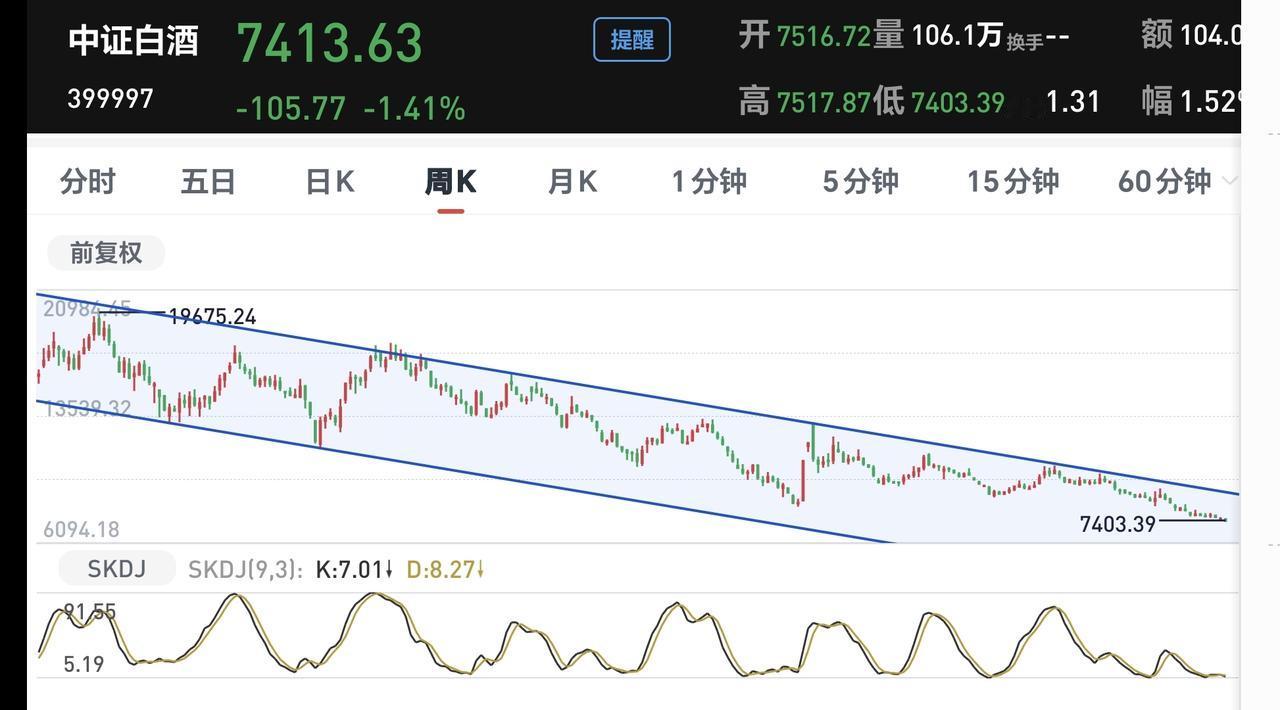Click the 中证白酒 index name

point(133,41)
